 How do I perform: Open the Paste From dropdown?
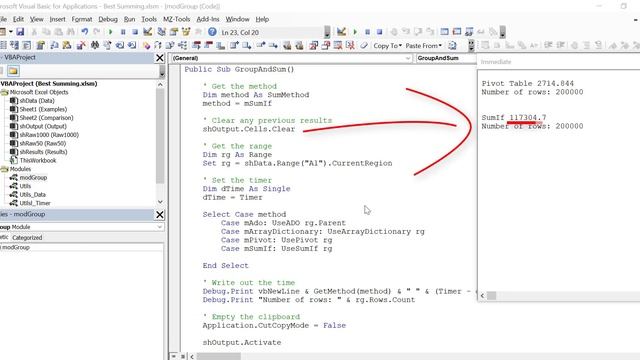tap(423, 46)
